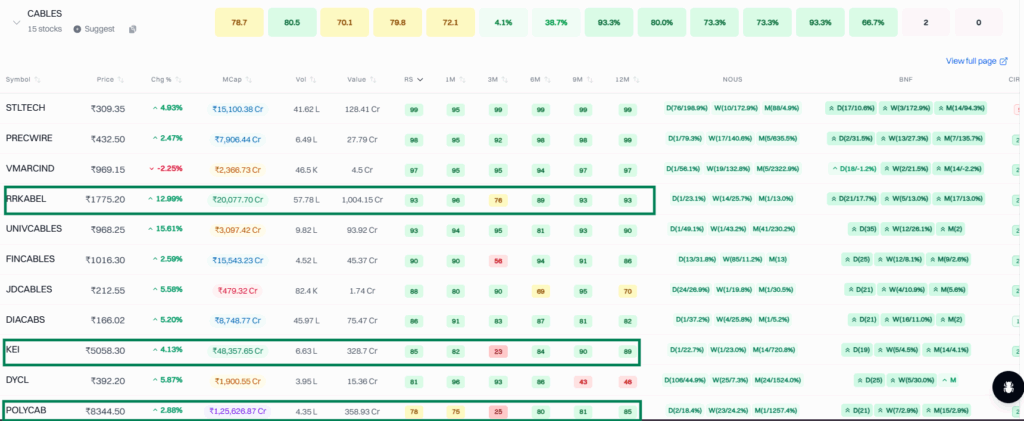Open PRECWIRE stock symbol
Image resolution: width=1024 pixels, height=421 pixels.
29,138
